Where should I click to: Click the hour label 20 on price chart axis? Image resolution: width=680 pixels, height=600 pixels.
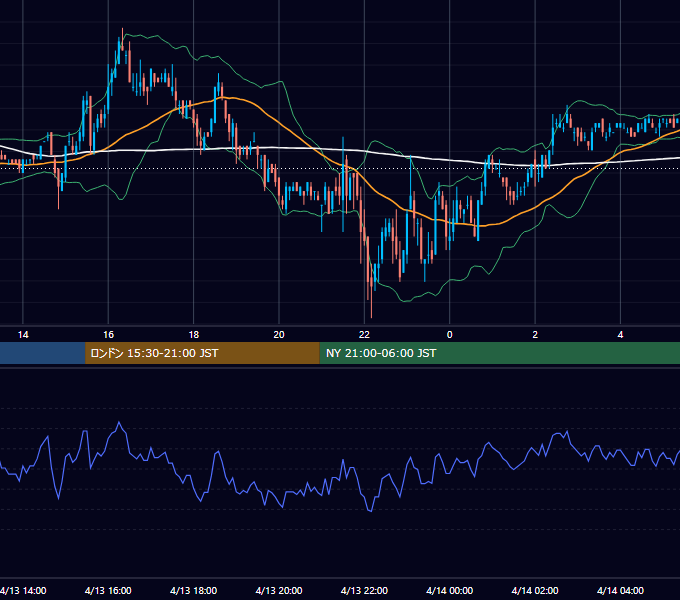279,335
